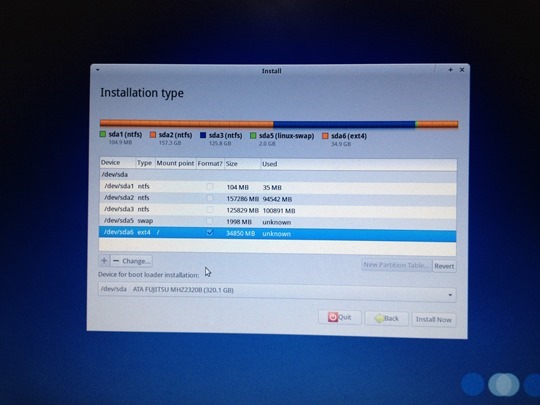The width and height of the screenshot is (540, 405).
Task: Click green sda1 (ntfs) legend swatch
Action: (103, 134)
